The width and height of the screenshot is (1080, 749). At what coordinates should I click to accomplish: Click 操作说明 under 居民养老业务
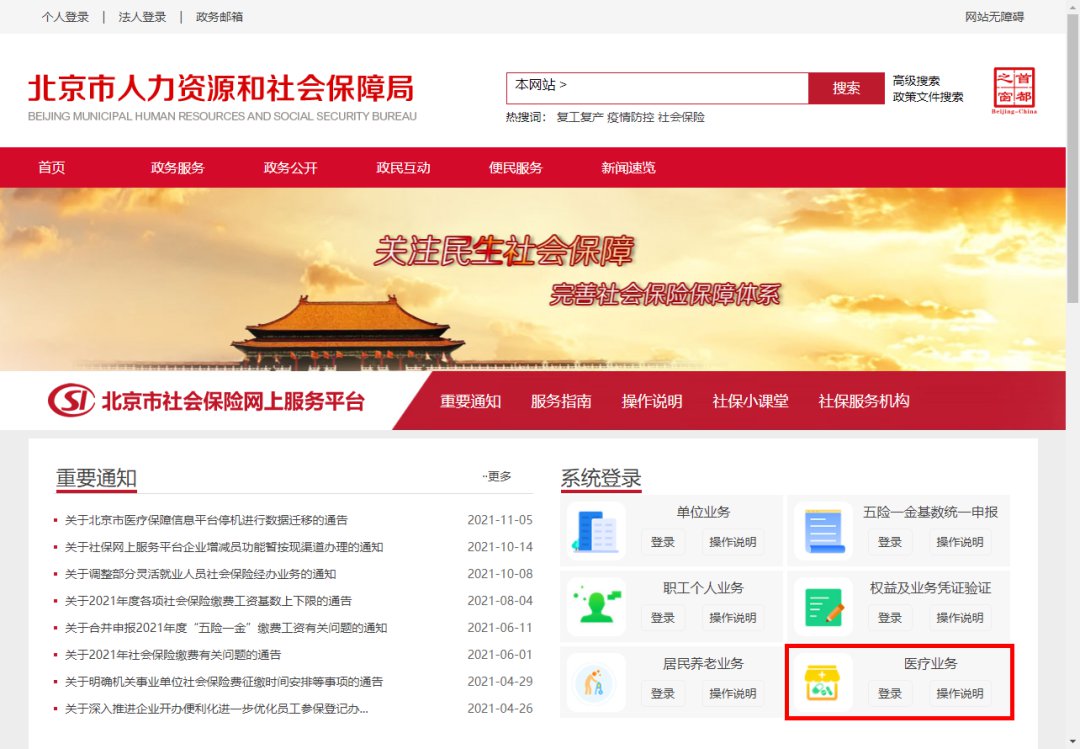[733, 694]
